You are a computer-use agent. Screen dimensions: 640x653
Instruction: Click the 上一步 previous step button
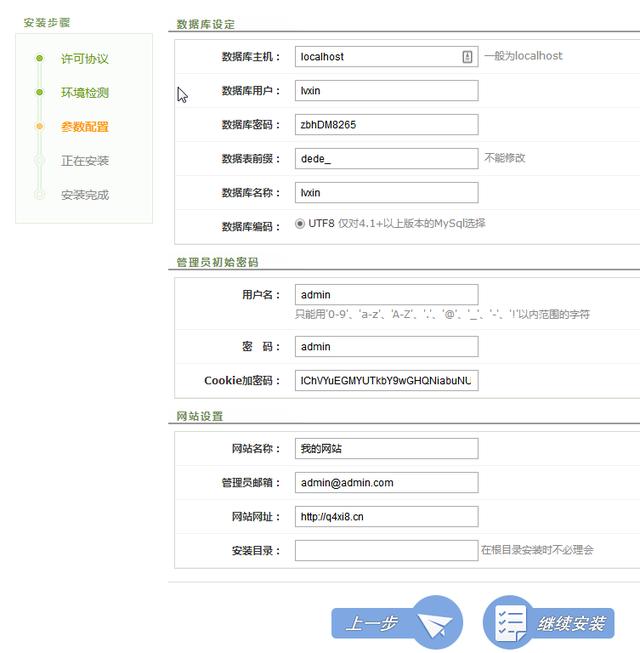click(x=397, y=623)
